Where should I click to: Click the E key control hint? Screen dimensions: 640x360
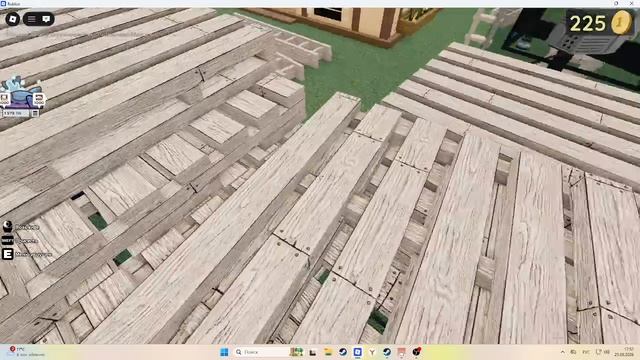click(7, 254)
